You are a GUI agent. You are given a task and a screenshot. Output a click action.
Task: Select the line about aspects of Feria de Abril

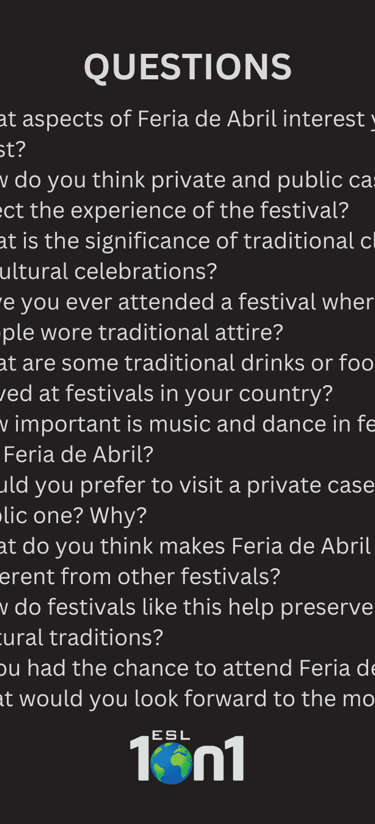(x=188, y=120)
